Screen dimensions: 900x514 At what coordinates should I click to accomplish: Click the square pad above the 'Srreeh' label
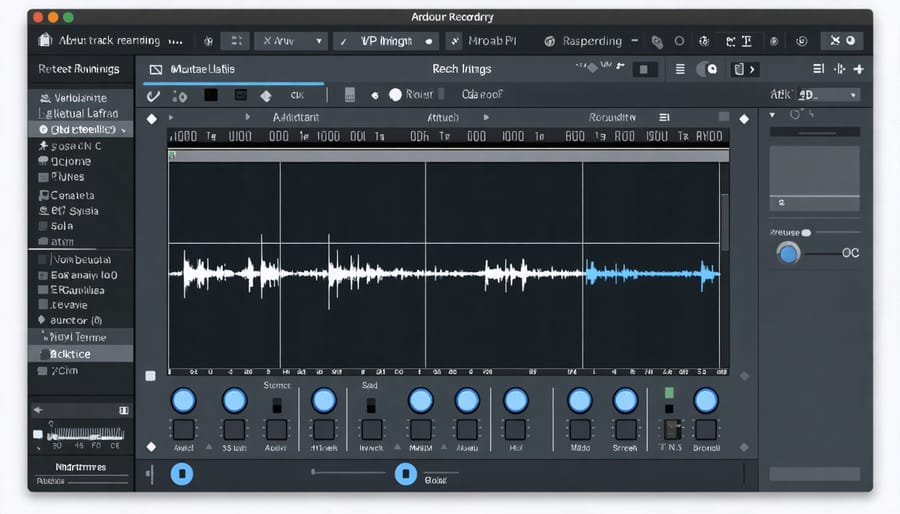point(625,430)
